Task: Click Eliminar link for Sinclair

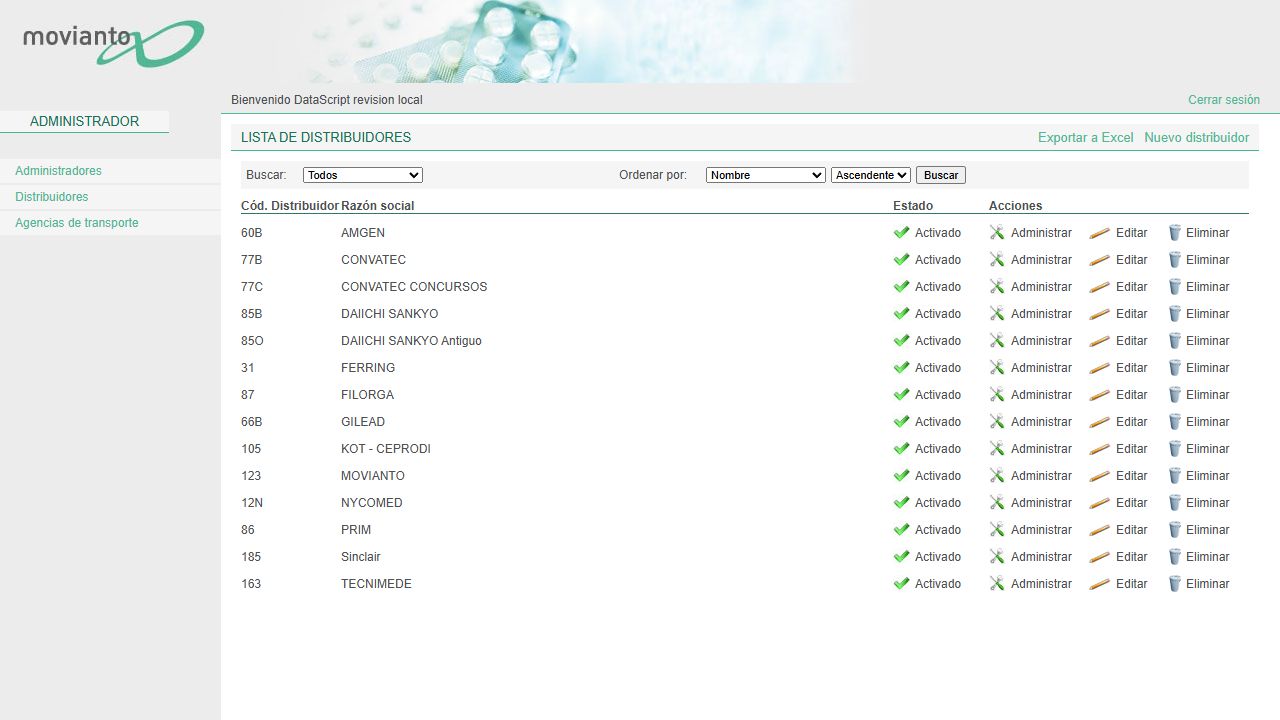Action: coord(1208,557)
